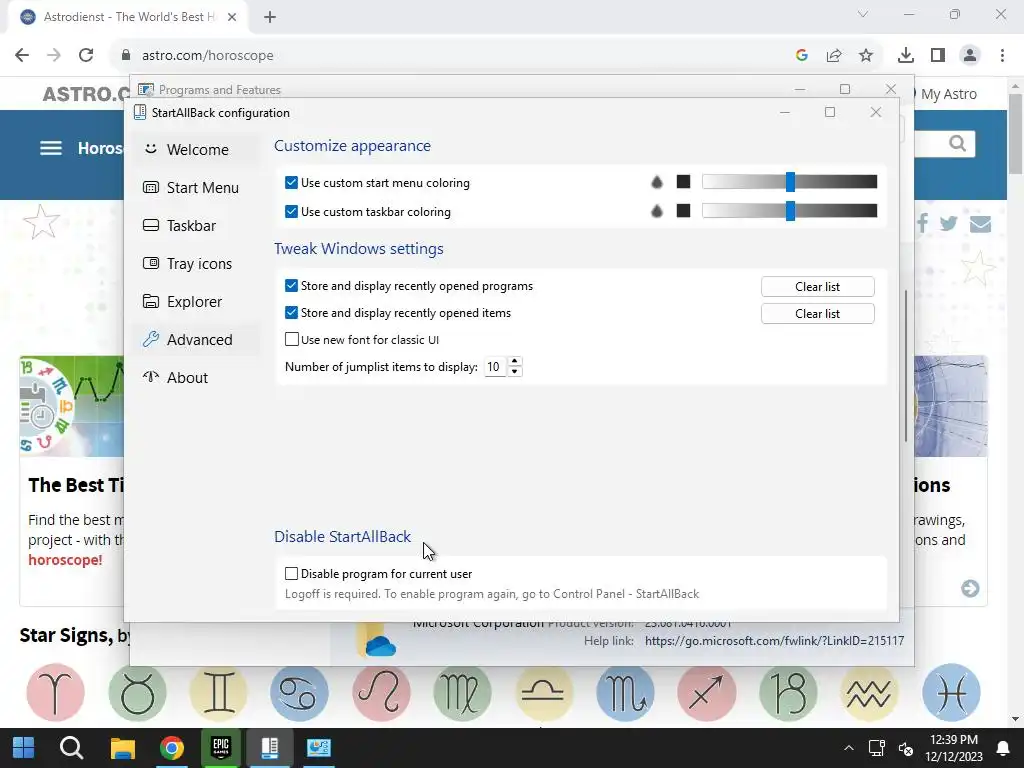Click the astro.com search magnifier

click(x=957, y=144)
